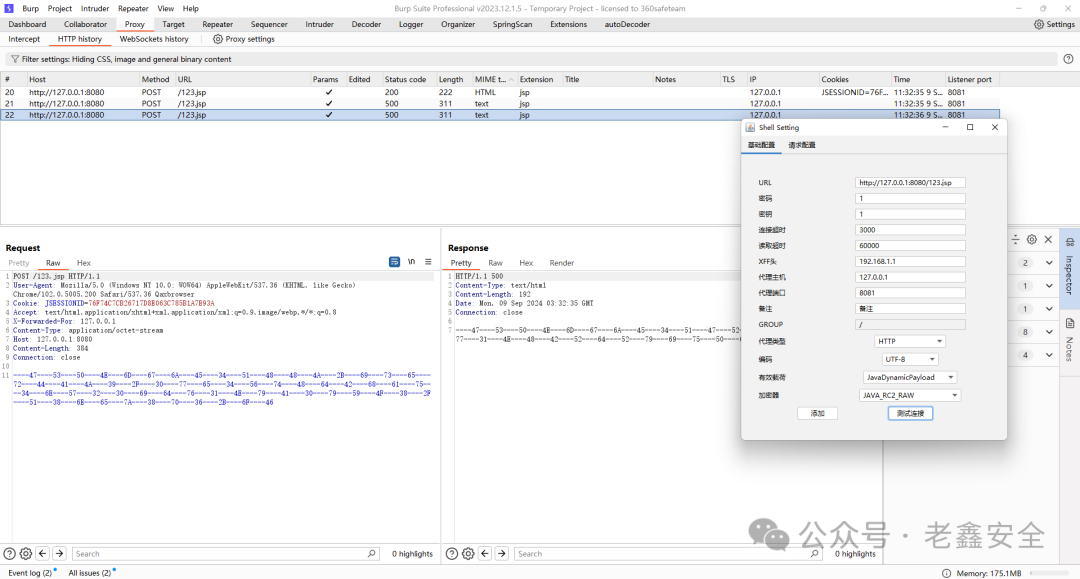The width and height of the screenshot is (1080, 579).
Task: Switch Response view to Render
Action: [x=561, y=263]
